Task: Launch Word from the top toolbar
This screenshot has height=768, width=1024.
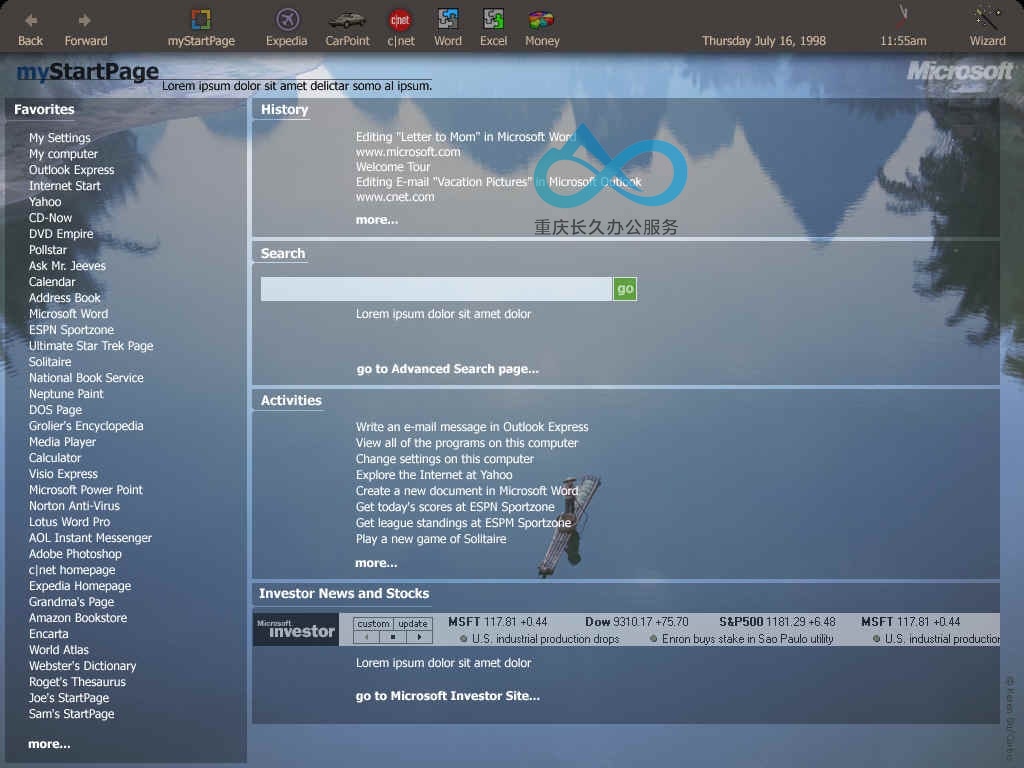Action: pyautogui.click(x=448, y=19)
